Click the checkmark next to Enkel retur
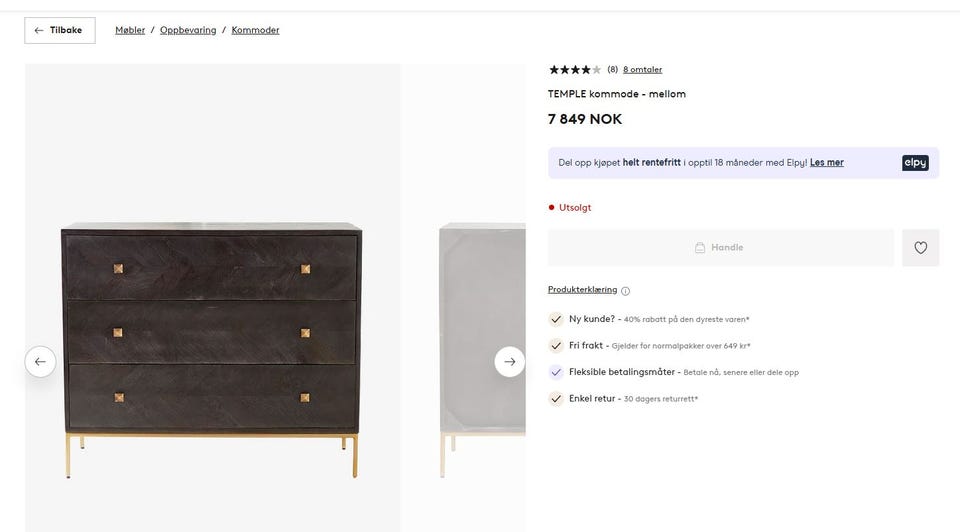960x532 pixels. tap(556, 398)
